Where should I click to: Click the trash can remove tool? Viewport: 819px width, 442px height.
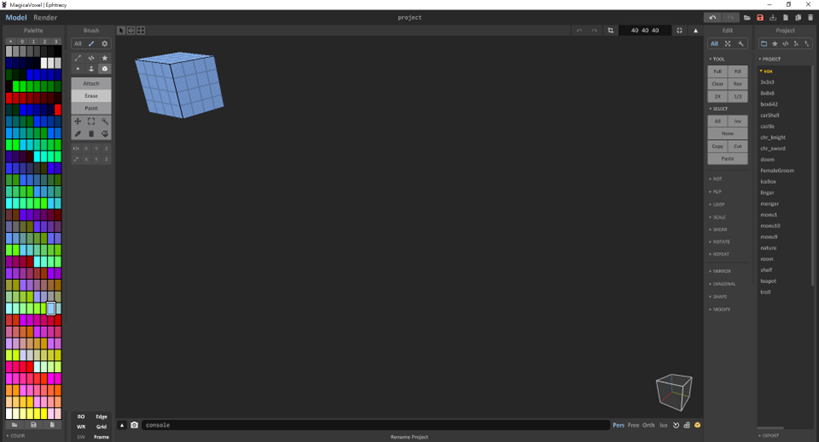pos(91,133)
